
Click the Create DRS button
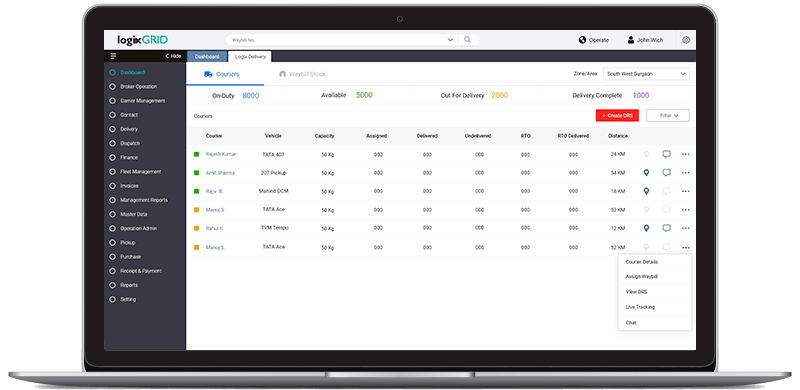(617, 116)
